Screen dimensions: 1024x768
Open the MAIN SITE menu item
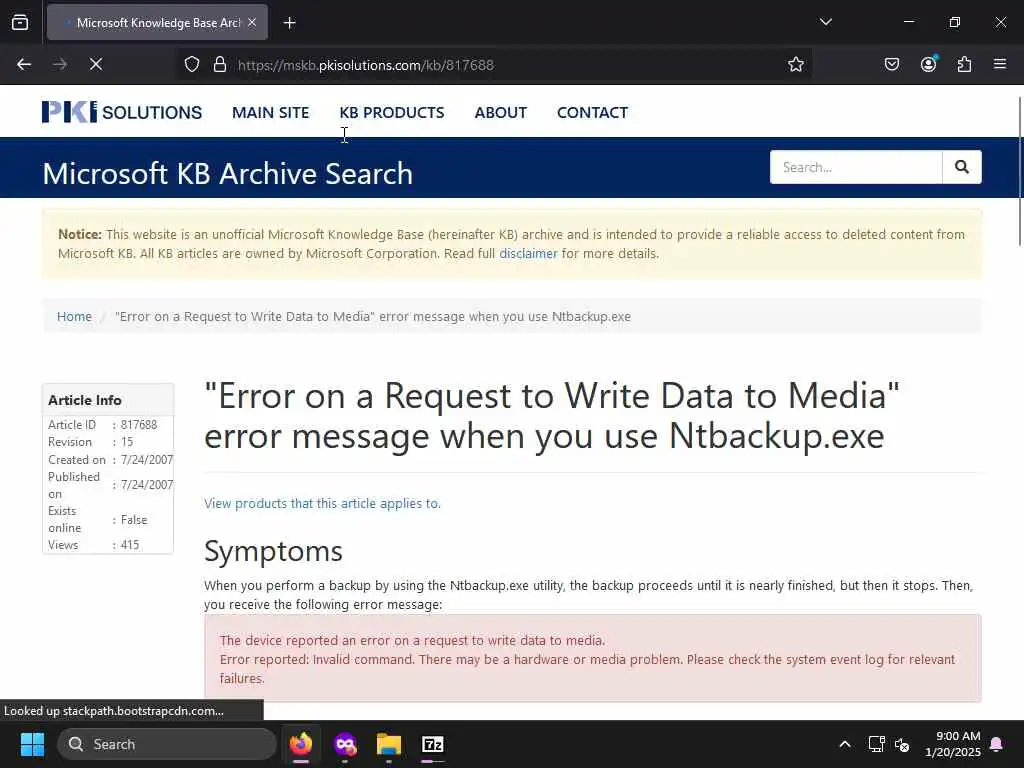point(270,112)
